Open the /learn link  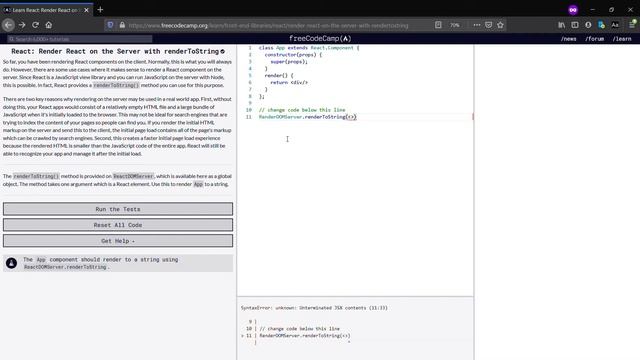(x=622, y=39)
